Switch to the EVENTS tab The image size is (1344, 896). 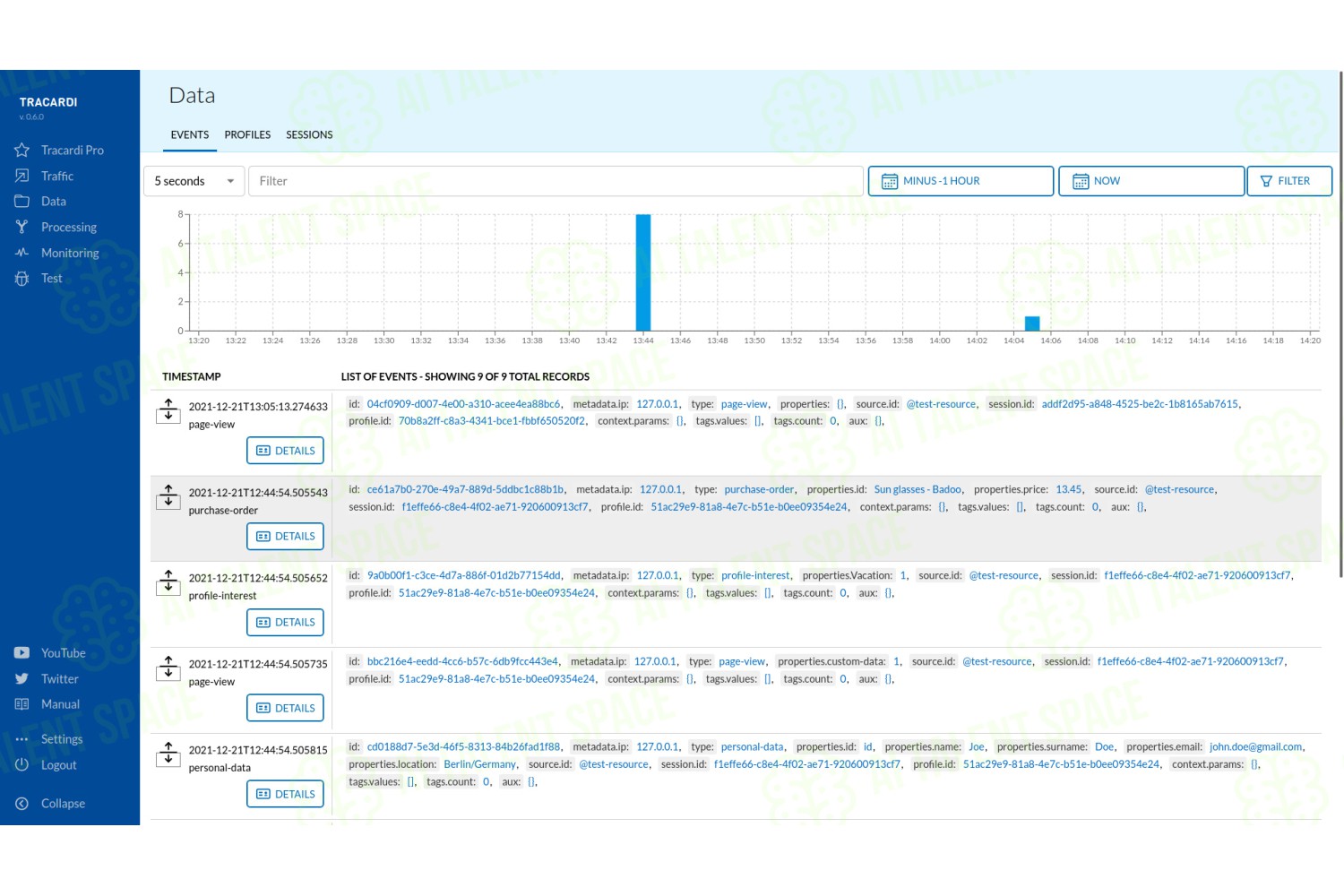(190, 135)
